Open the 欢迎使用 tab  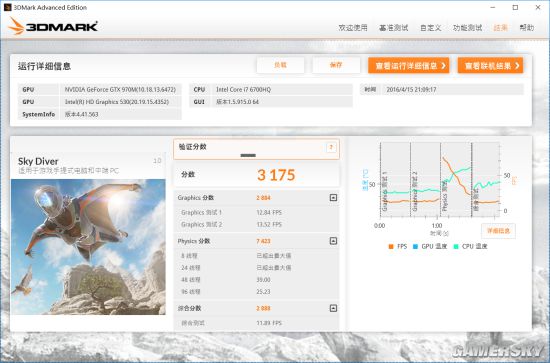click(x=353, y=28)
